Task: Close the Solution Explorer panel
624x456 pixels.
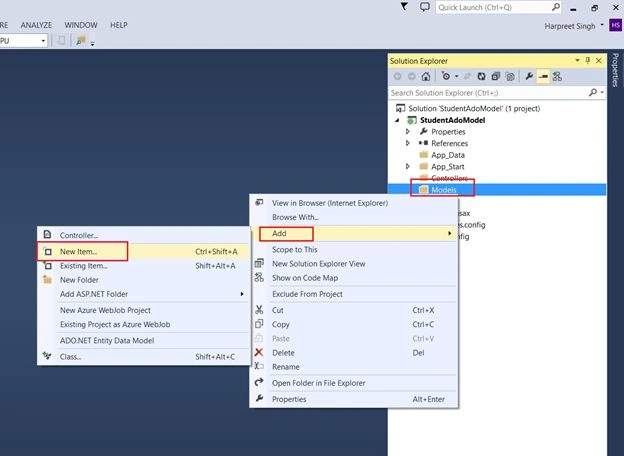Action: [599, 60]
